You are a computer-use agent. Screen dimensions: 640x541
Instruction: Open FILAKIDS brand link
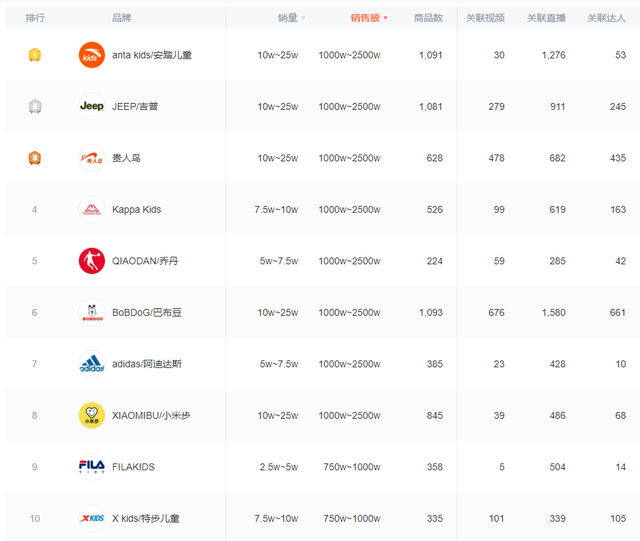click(133, 467)
